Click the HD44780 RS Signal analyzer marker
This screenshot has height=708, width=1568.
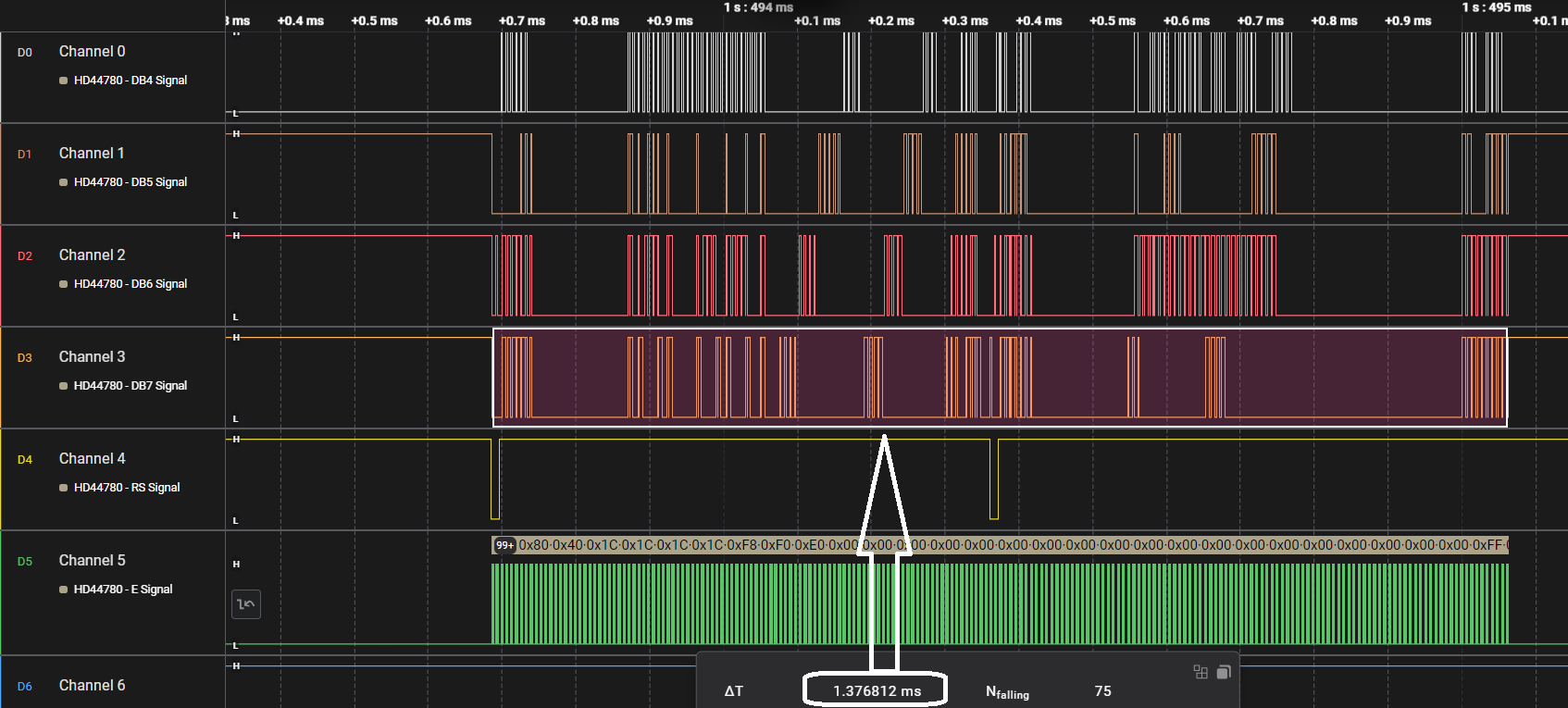click(x=63, y=488)
